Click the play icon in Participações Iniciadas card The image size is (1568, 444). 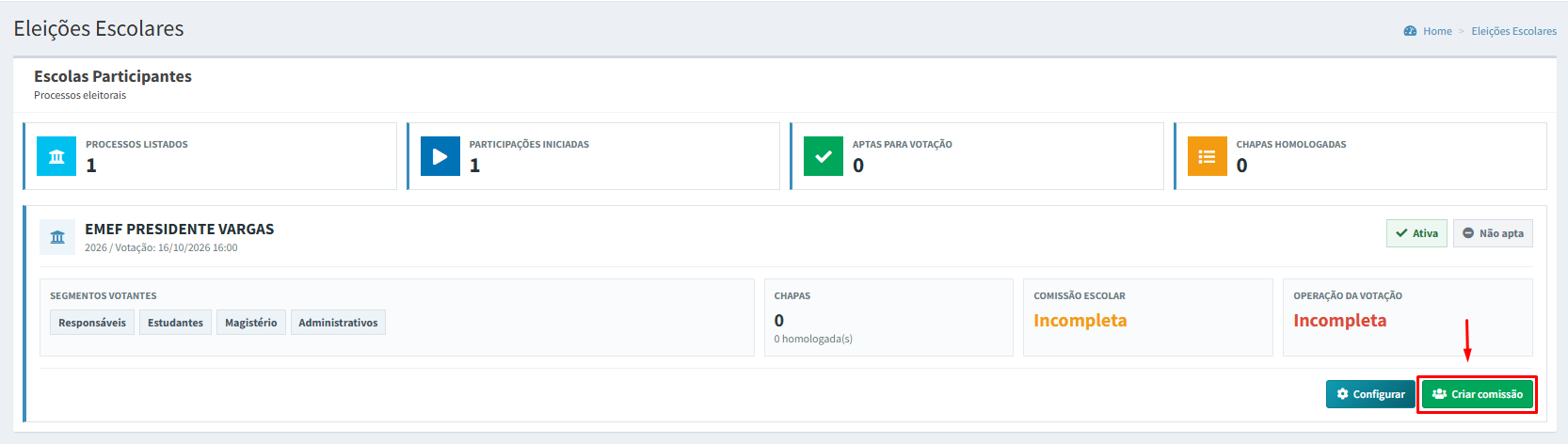(440, 156)
